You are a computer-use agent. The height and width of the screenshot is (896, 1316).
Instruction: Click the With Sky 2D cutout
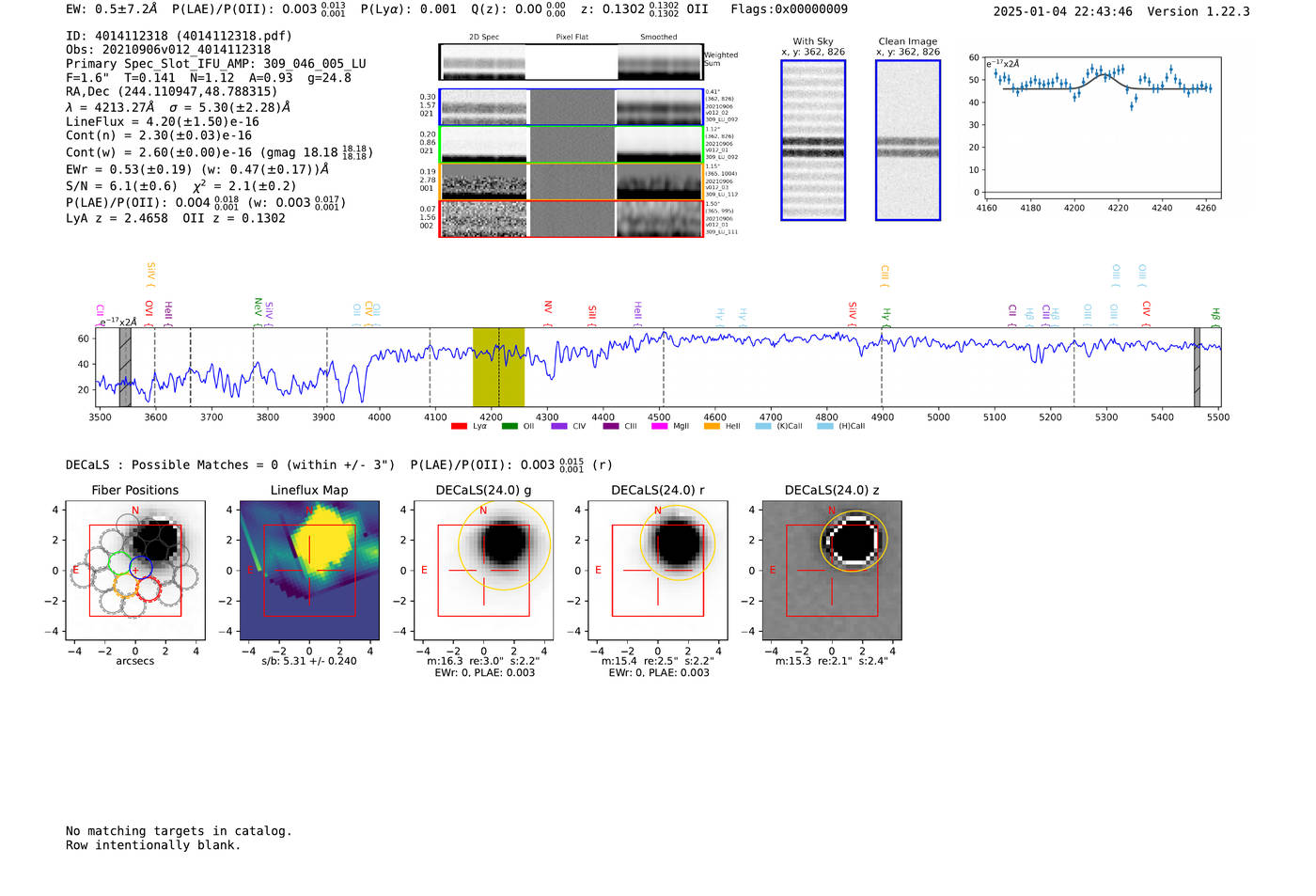point(813,140)
